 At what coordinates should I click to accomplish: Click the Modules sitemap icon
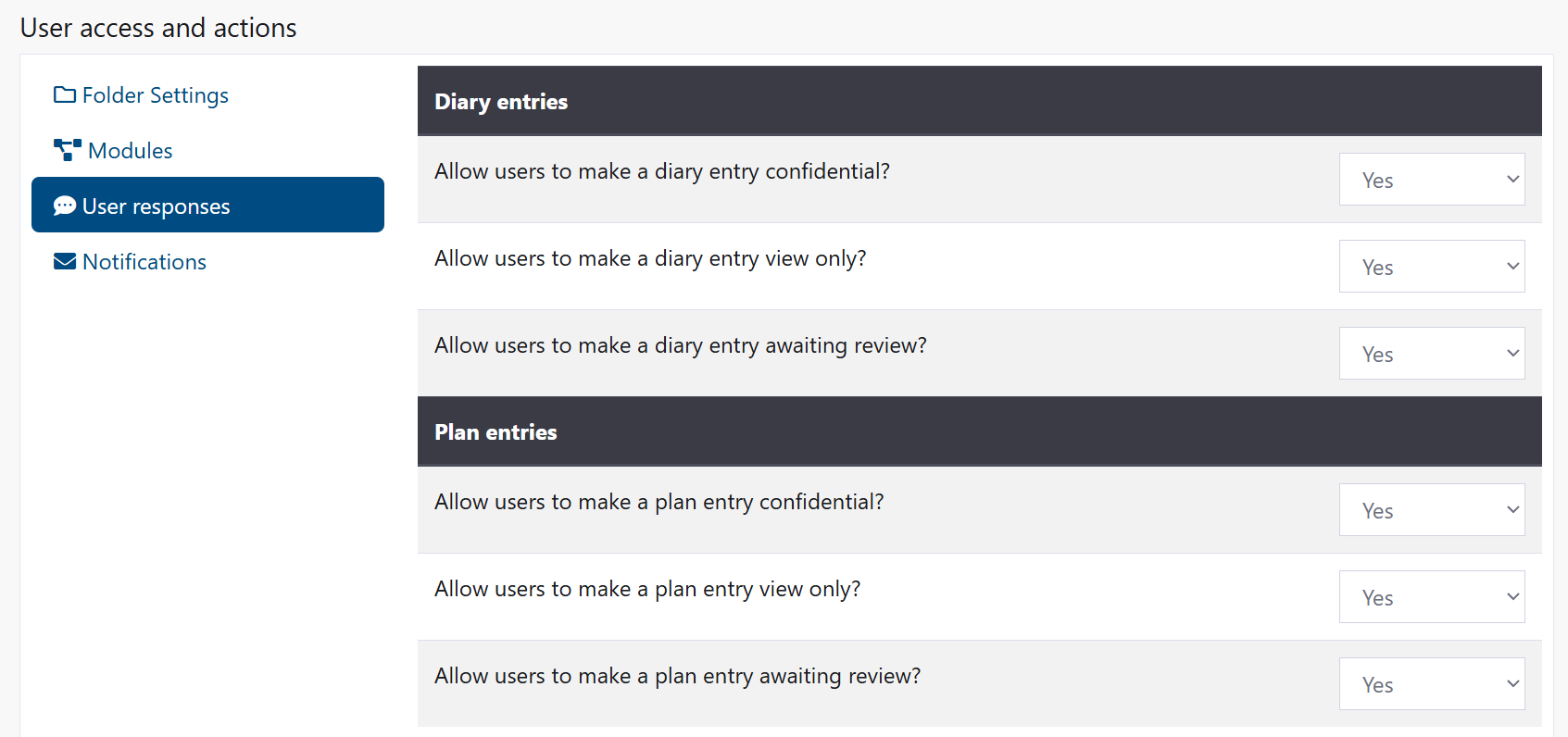pos(65,149)
